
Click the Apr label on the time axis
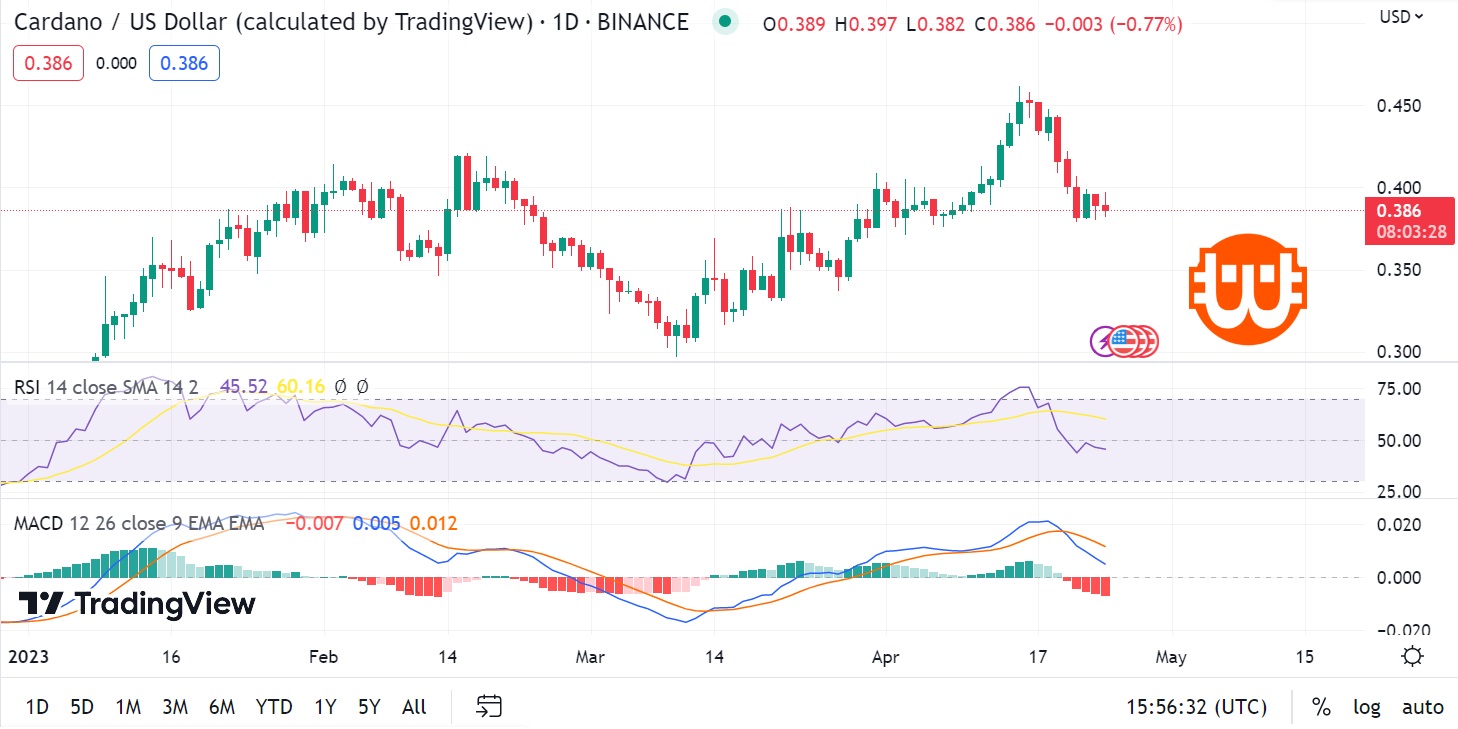[x=885, y=657]
